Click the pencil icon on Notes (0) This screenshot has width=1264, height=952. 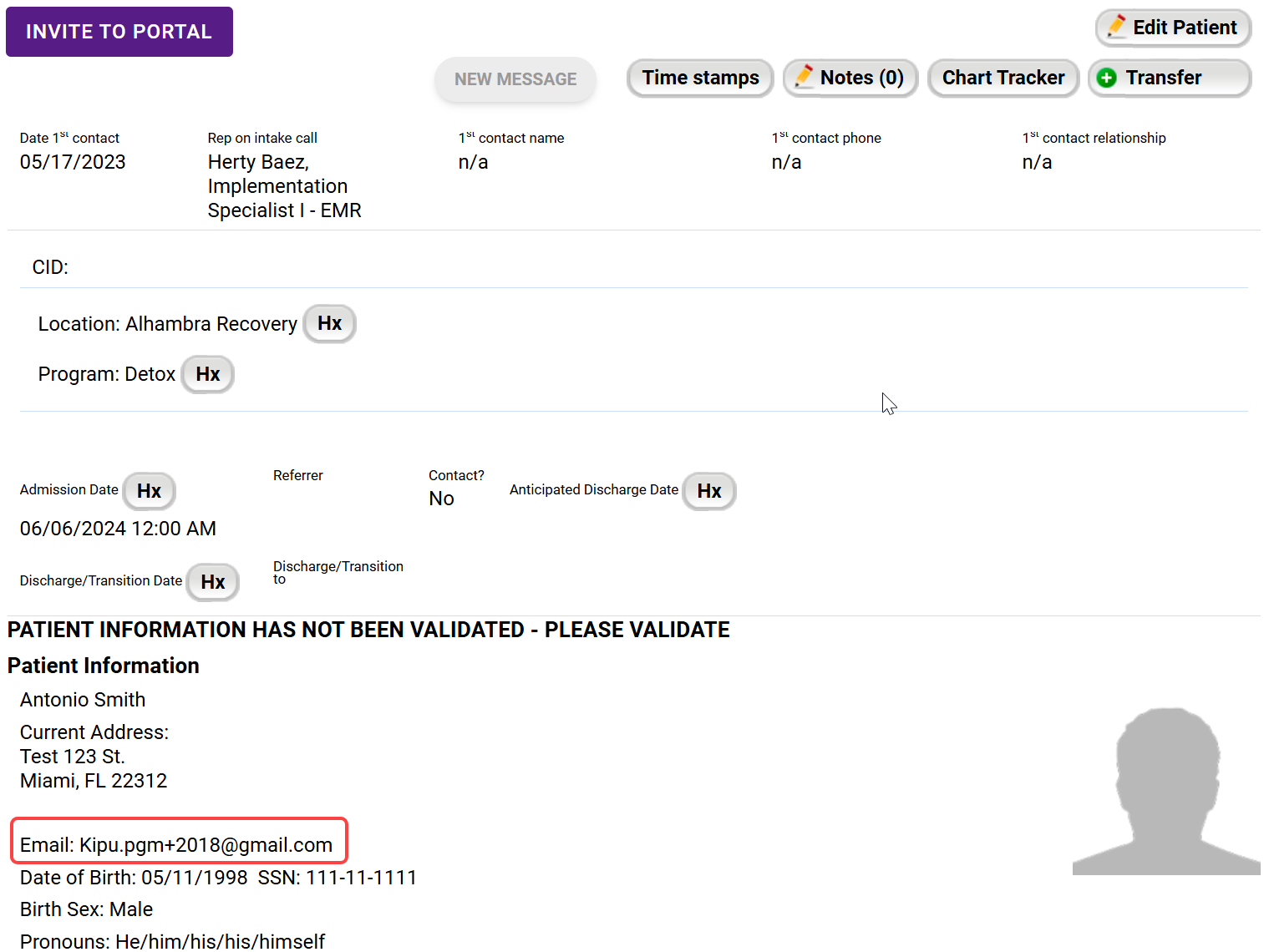point(804,77)
